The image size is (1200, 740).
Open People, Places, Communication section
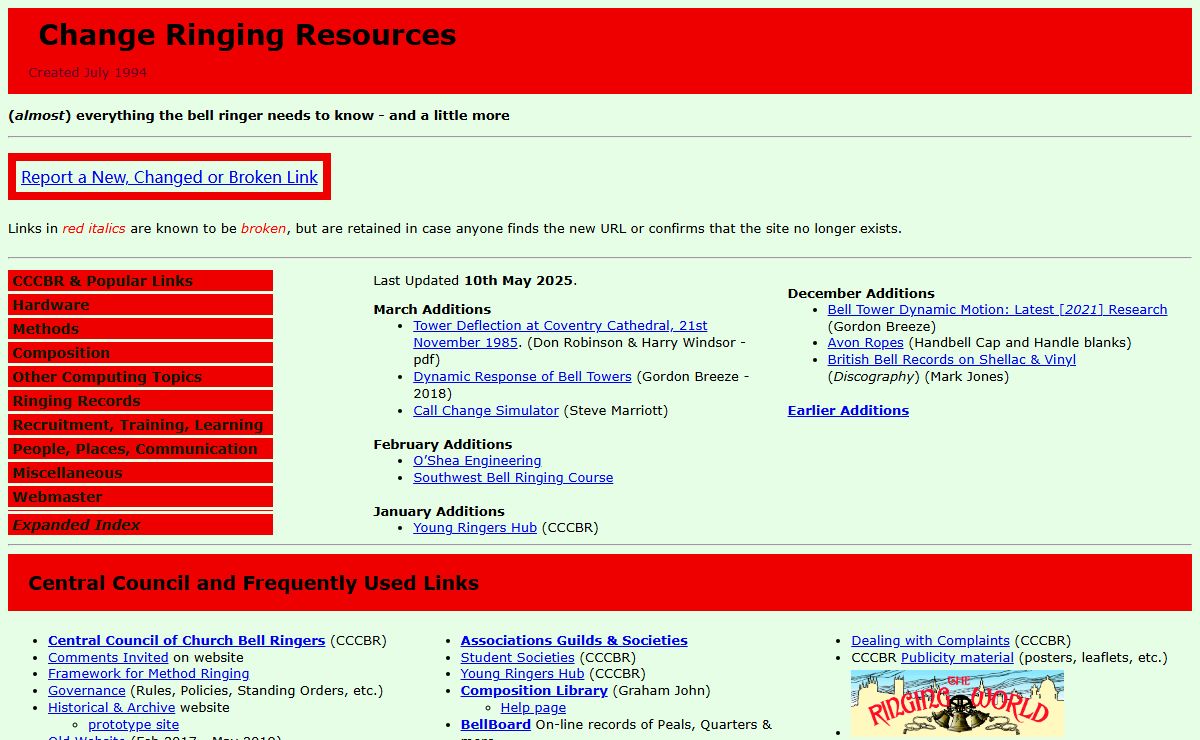coord(140,449)
